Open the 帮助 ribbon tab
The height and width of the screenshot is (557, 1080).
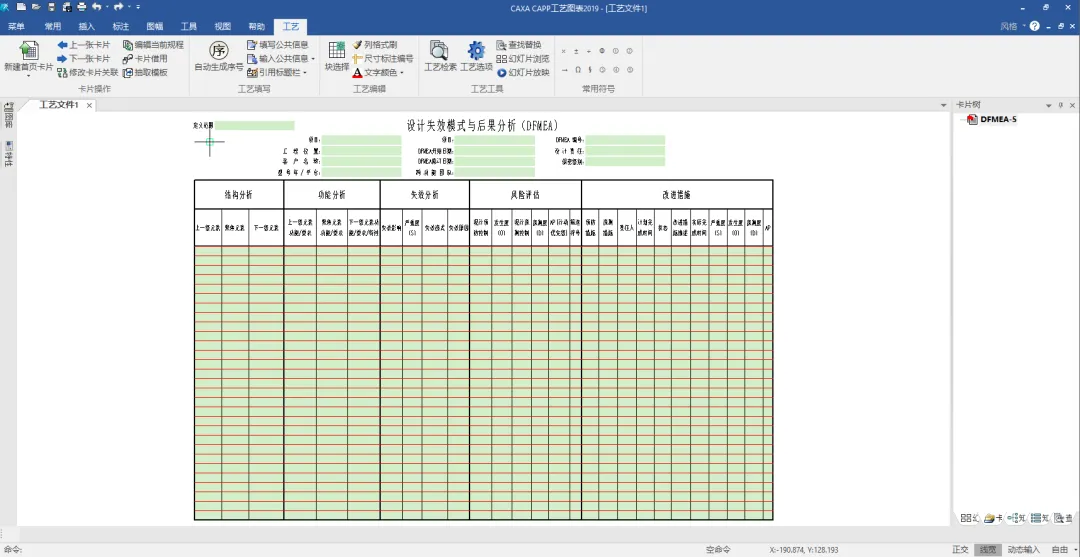coord(256,26)
